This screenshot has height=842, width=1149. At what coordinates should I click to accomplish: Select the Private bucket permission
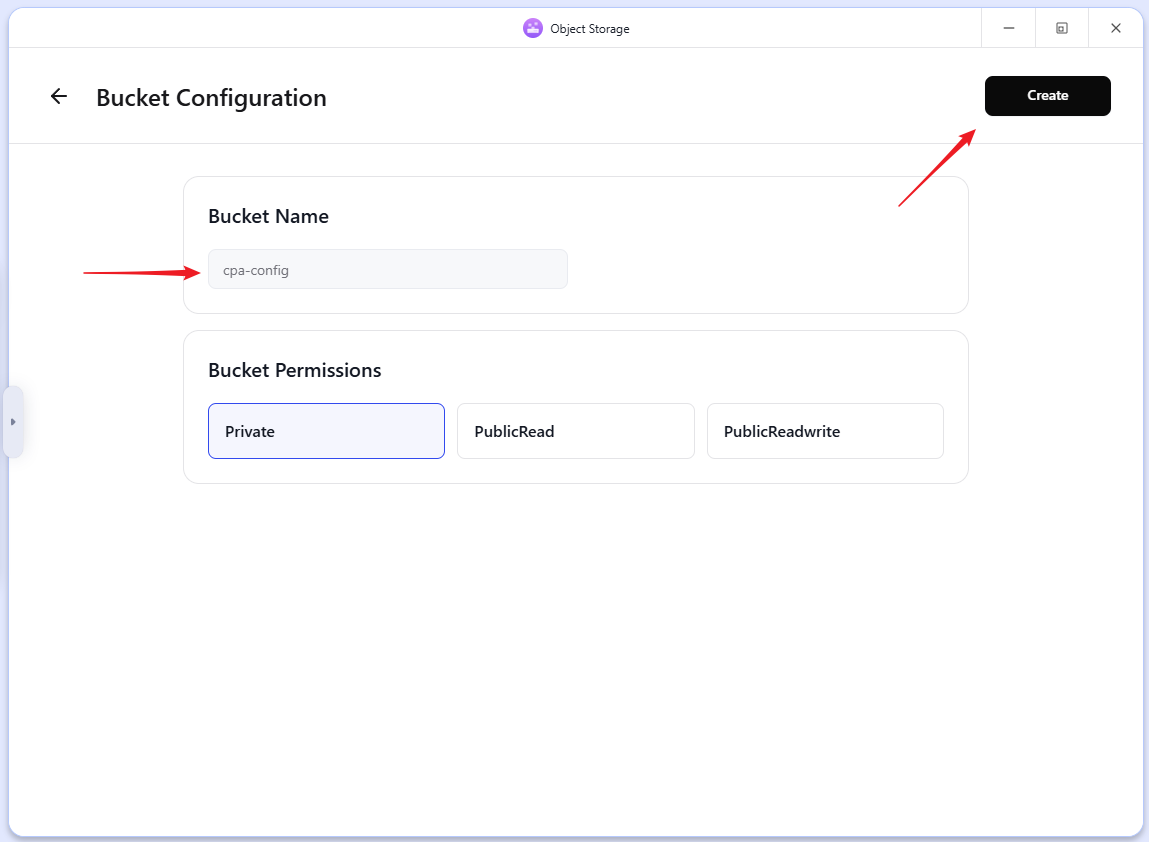(326, 431)
